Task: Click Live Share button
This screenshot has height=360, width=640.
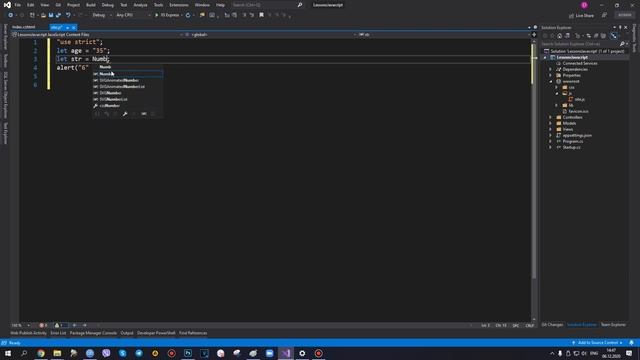Action: [x=581, y=16]
